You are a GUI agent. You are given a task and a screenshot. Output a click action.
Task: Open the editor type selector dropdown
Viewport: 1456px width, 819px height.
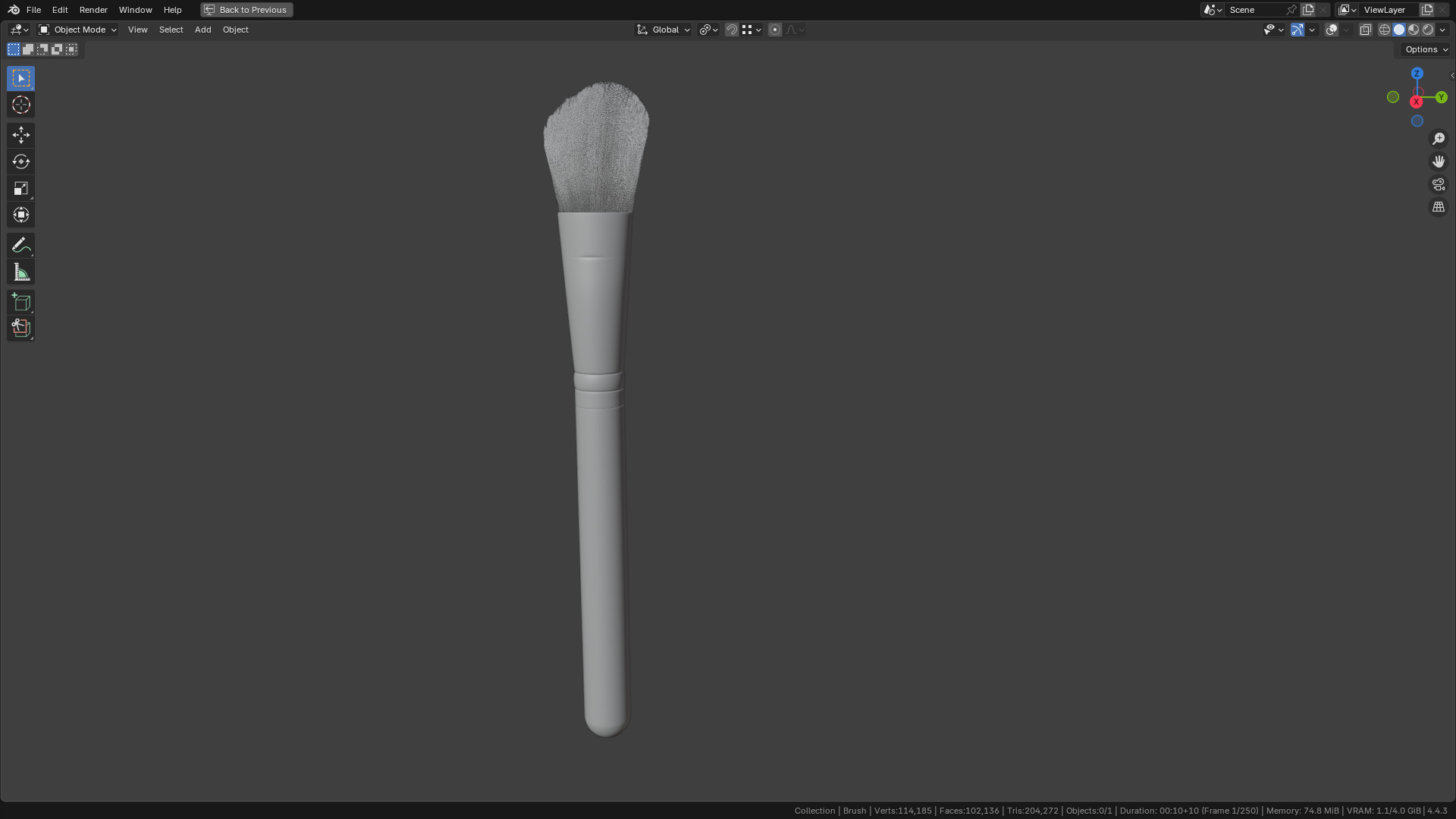pyautogui.click(x=19, y=30)
